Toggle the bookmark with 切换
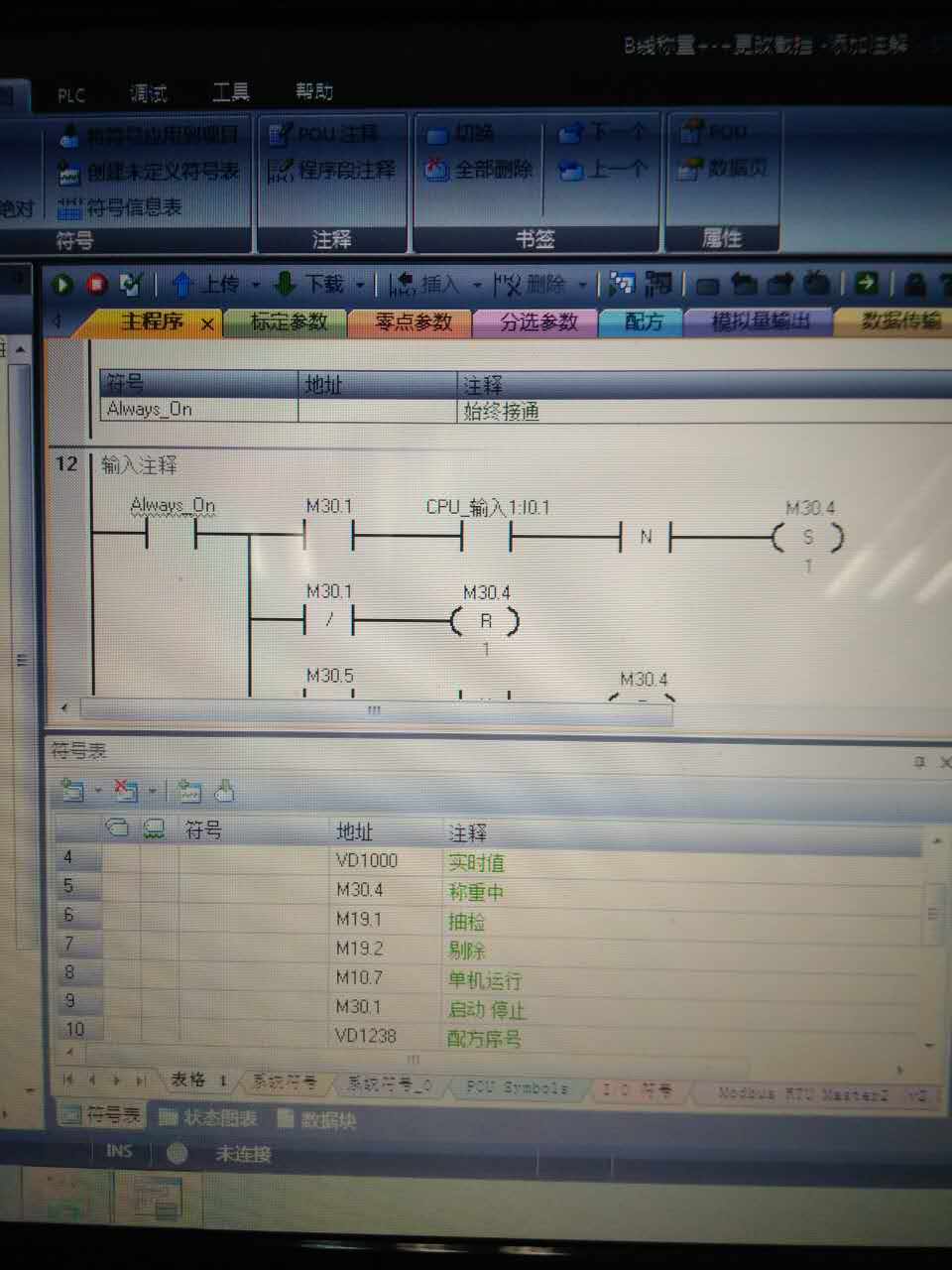Image resolution: width=952 pixels, height=1270 pixels. pyautogui.click(x=461, y=134)
